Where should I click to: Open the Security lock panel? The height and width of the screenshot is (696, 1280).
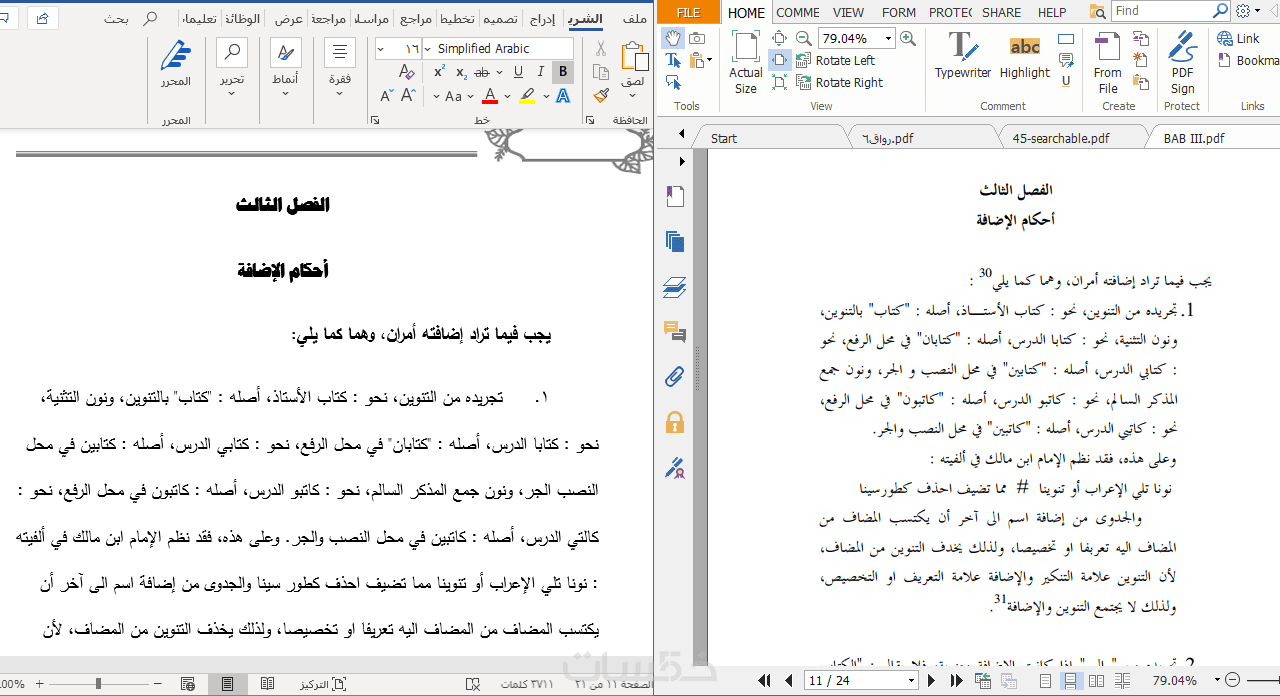675,421
